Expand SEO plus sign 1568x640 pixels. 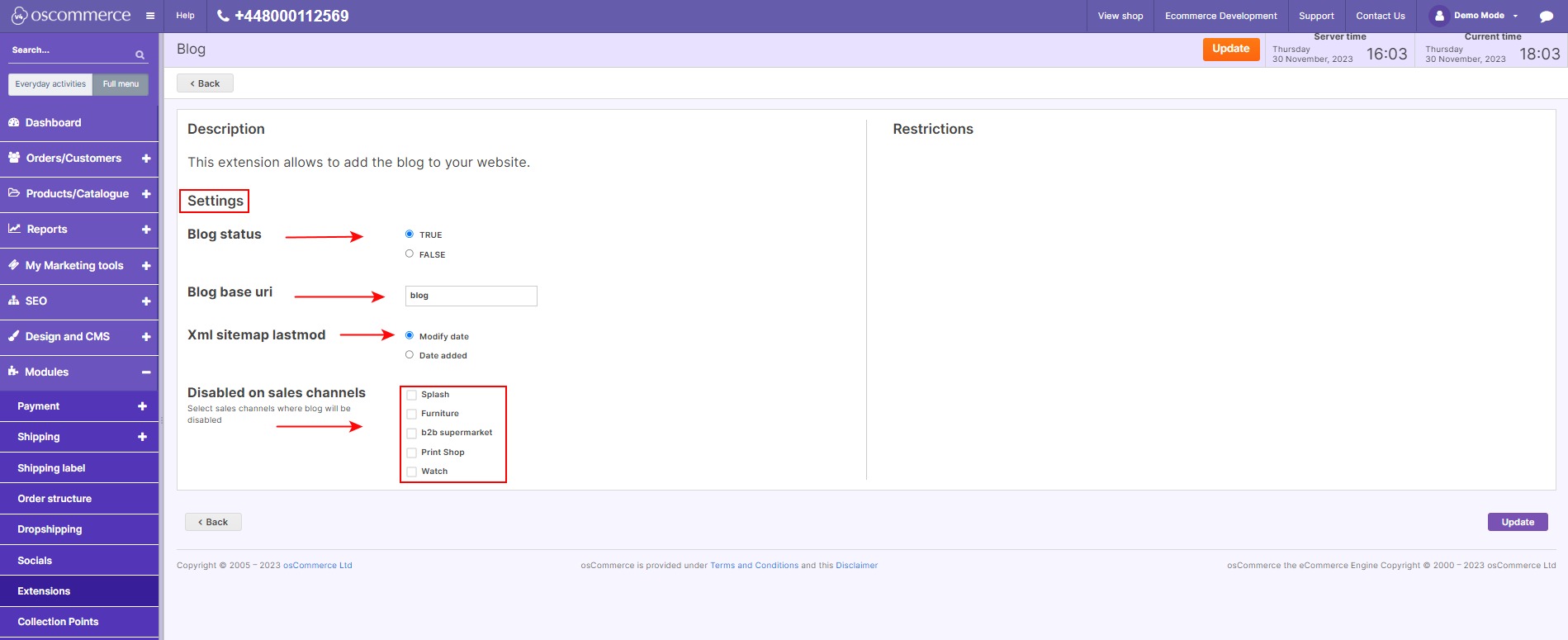point(146,301)
